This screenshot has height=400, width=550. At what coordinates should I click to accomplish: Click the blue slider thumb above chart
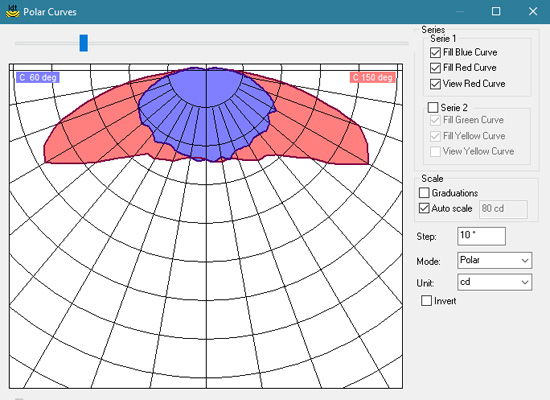point(83,43)
